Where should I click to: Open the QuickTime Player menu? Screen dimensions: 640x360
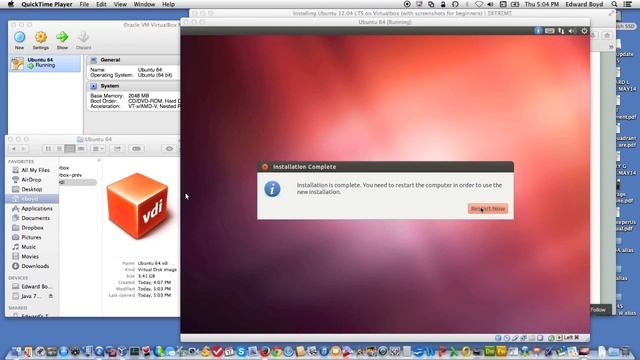coord(47,4)
